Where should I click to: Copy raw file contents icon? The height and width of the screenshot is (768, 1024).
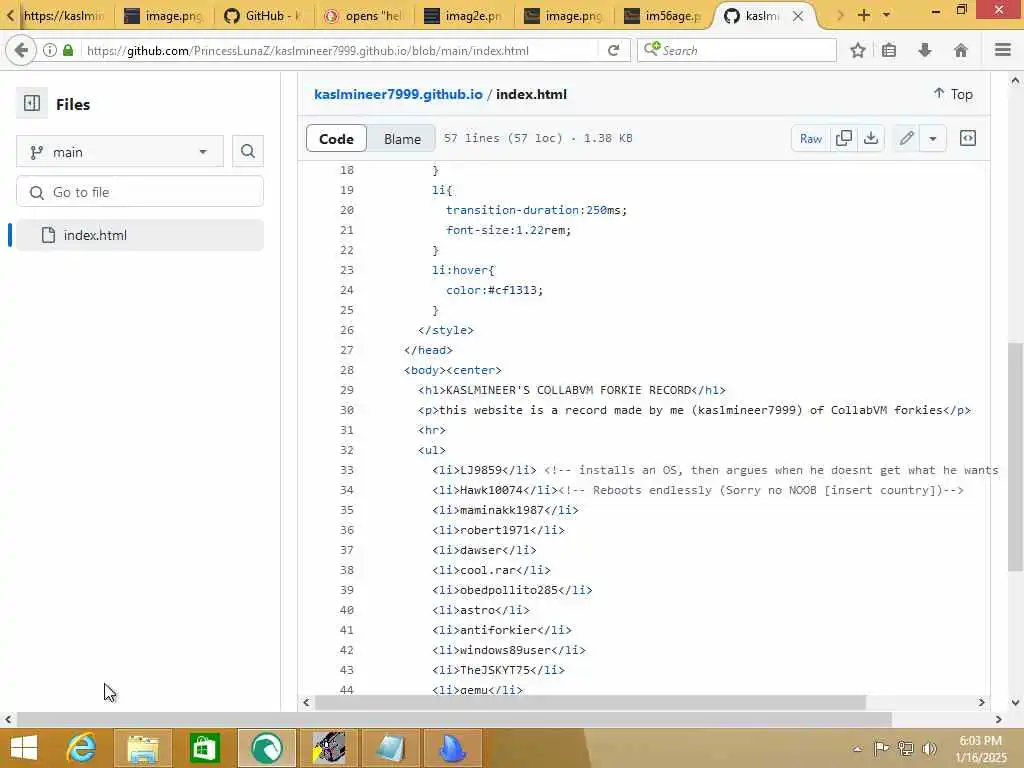tap(844, 138)
